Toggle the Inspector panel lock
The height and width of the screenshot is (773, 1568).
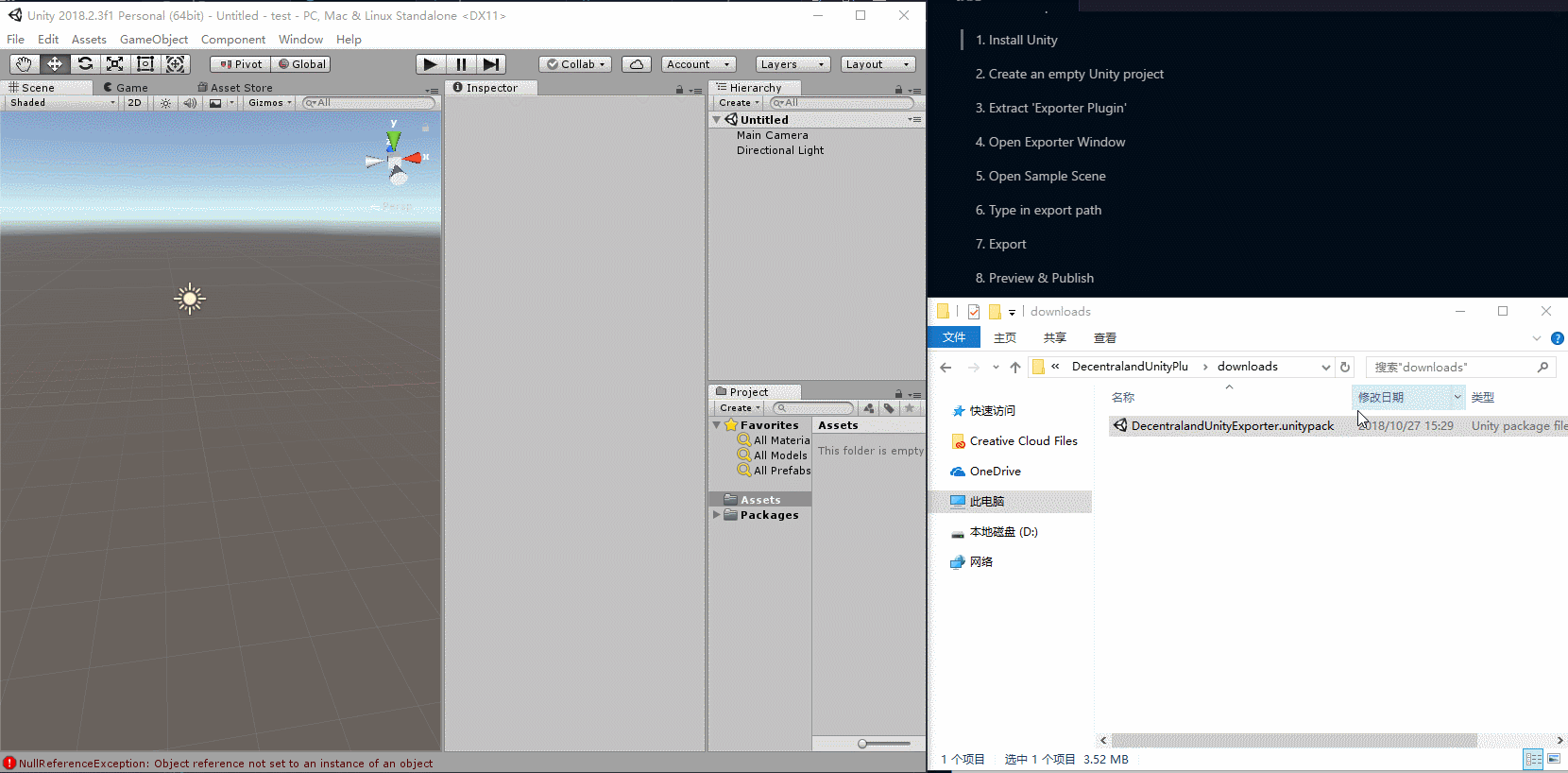pyautogui.click(x=679, y=90)
